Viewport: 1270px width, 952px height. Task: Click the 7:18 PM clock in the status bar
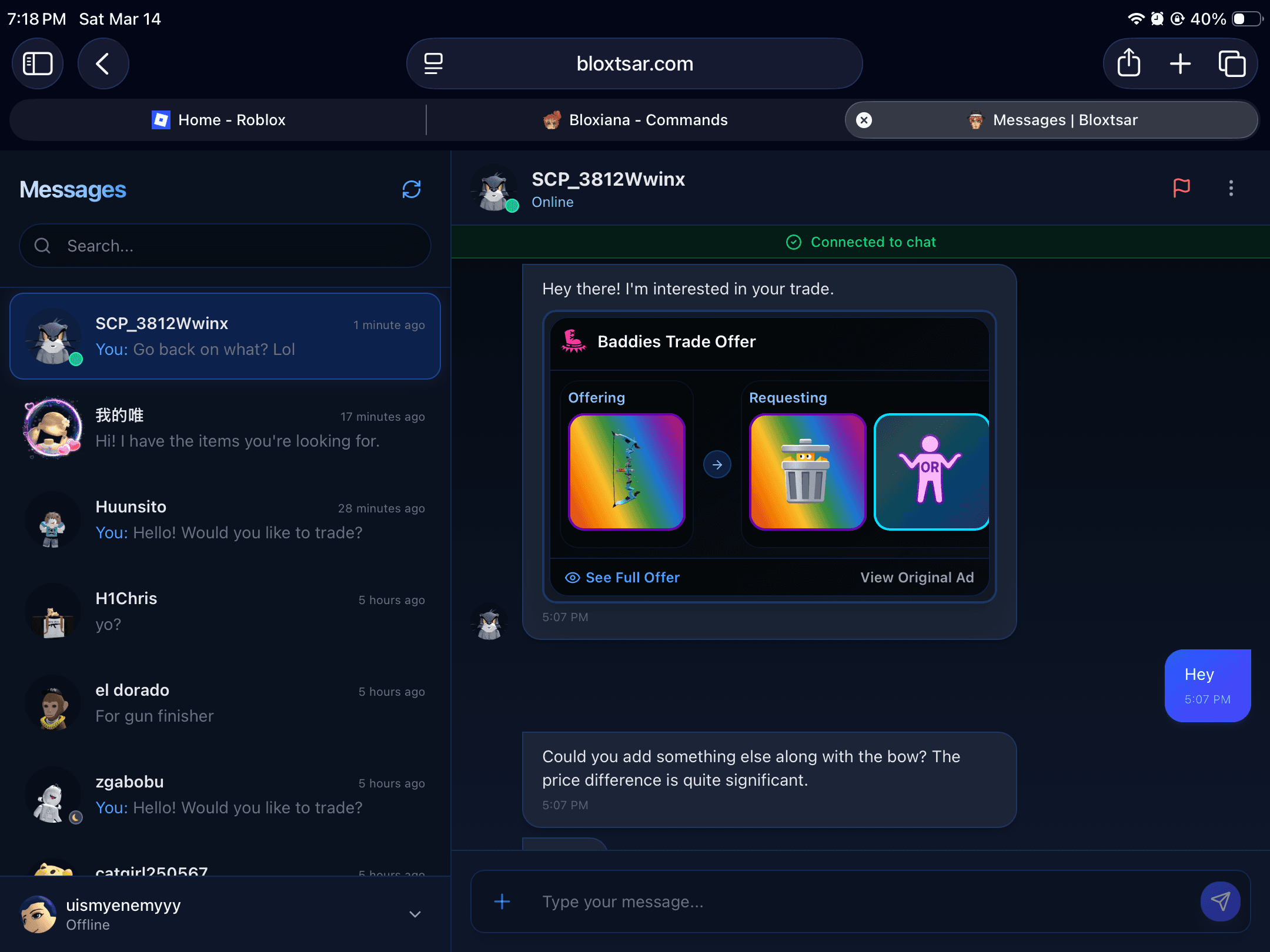click(36, 19)
